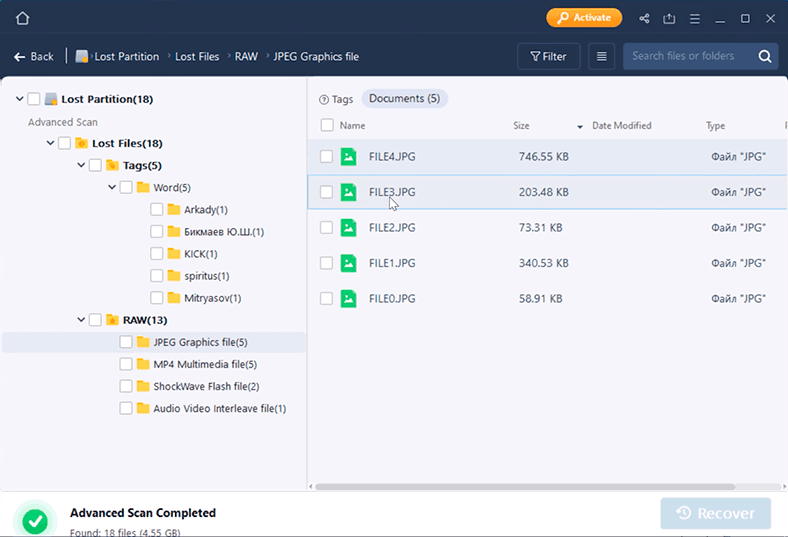Tick the JPEG Graphics file folder checkbox
Viewport: 788px width, 537px height.
(126, 342)
